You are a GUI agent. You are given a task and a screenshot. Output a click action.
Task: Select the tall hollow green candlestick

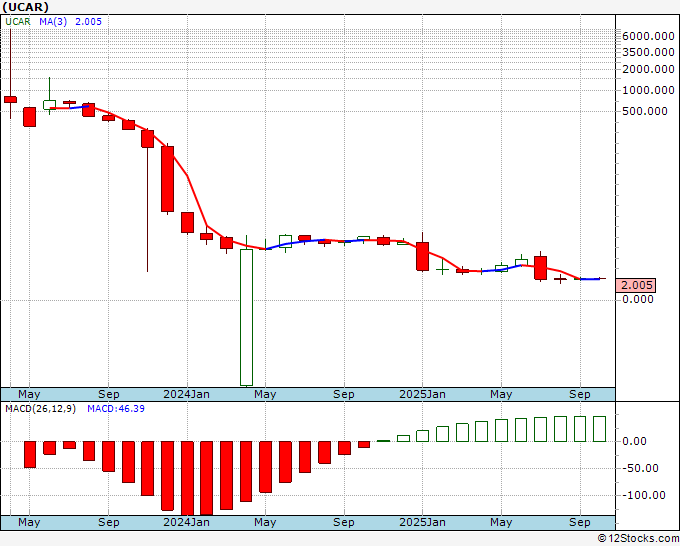point(246,316)
